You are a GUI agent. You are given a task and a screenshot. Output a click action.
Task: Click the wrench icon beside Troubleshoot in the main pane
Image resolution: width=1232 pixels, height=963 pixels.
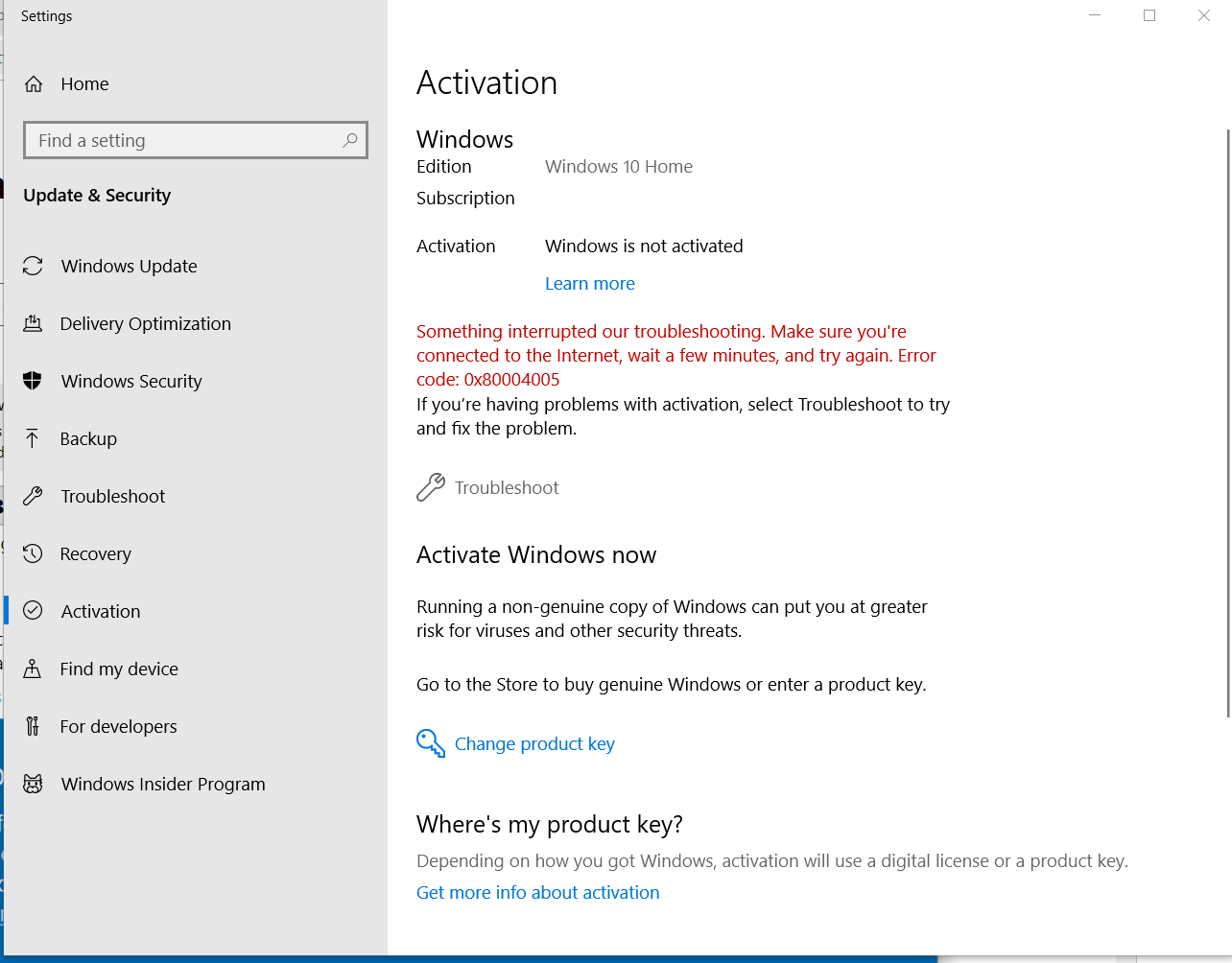431,487
